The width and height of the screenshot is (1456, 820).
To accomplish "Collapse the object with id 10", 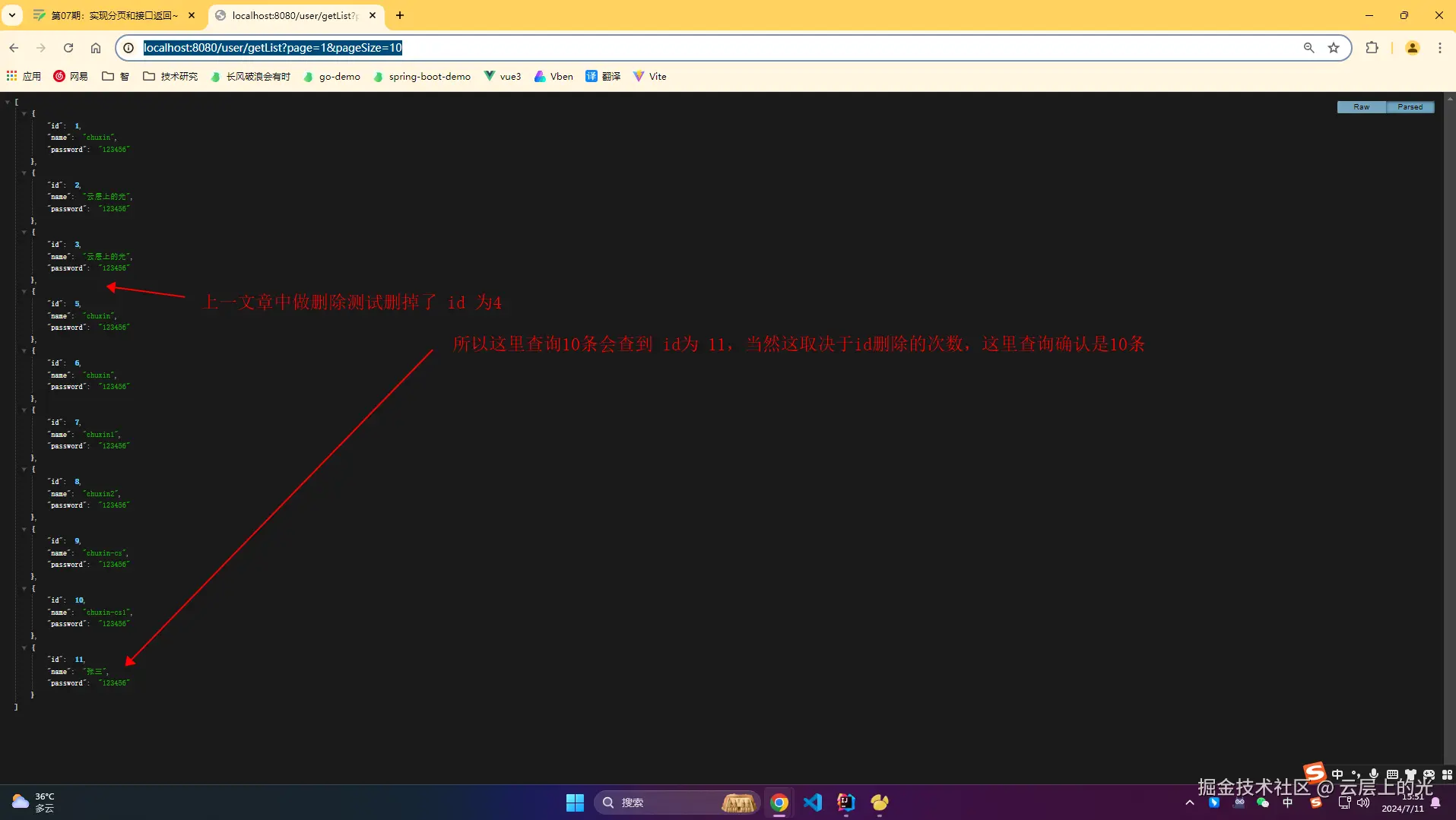I will click(x=24, y=587).
